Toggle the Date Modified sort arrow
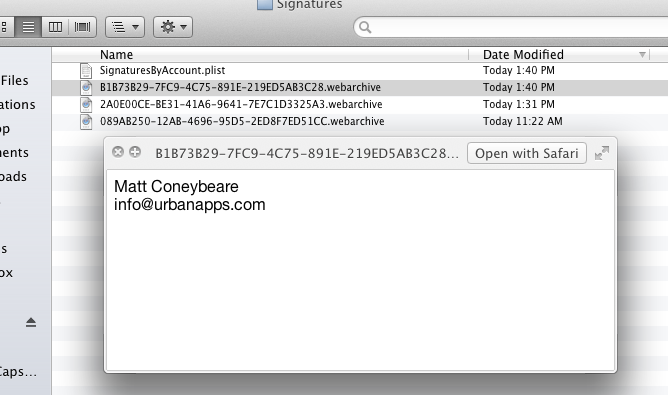 pos(642,55)
